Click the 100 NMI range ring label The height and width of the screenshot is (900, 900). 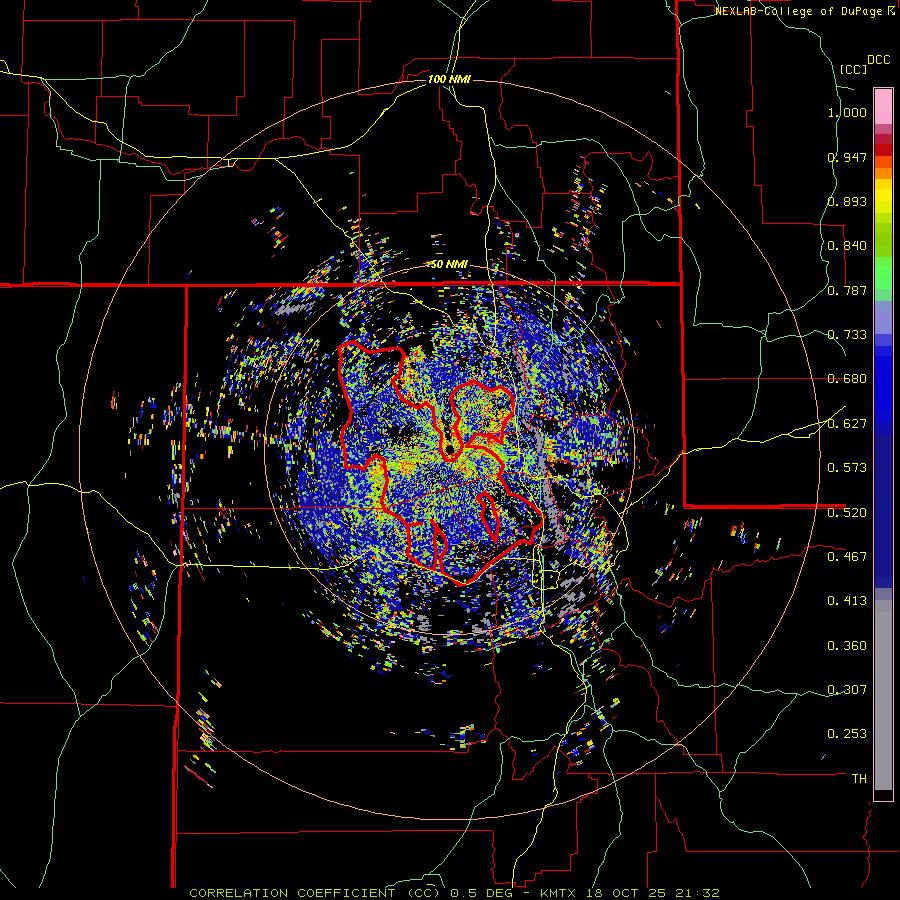click(449, 79)
